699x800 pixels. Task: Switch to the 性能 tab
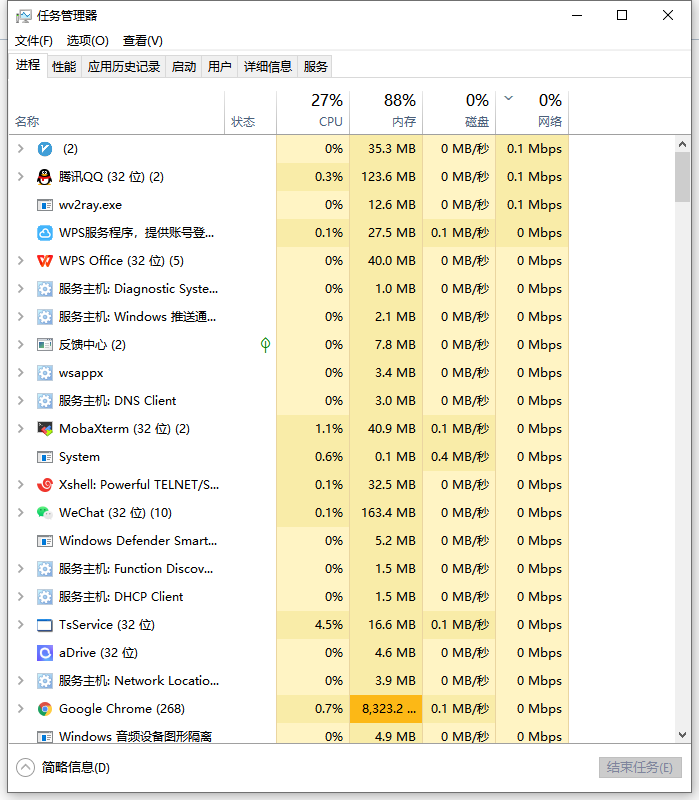click(x=64, y=66)
